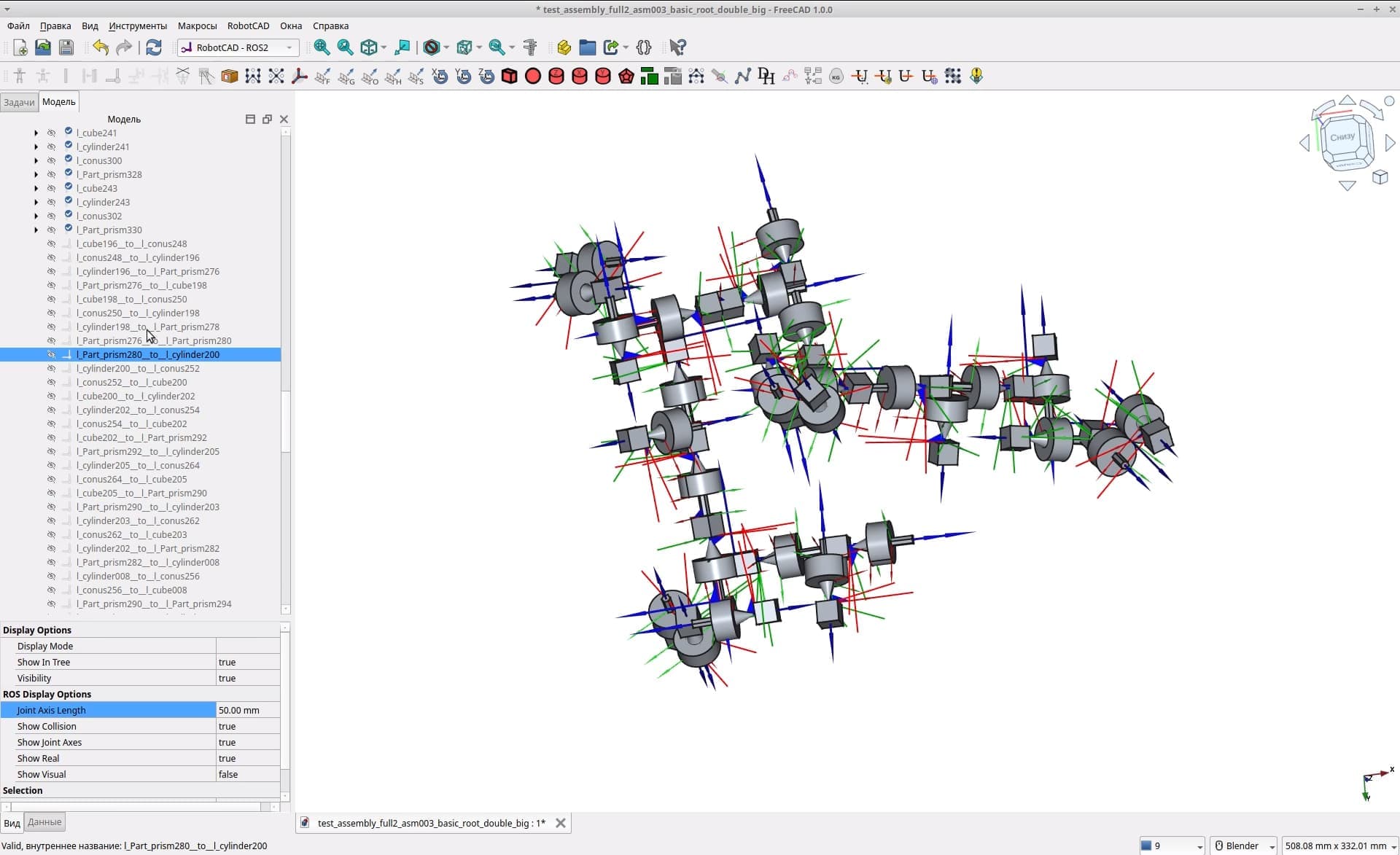Click the isometric view cube icon
The image size is (1400, 855).
pyautogui.click(x=369, y=47)
